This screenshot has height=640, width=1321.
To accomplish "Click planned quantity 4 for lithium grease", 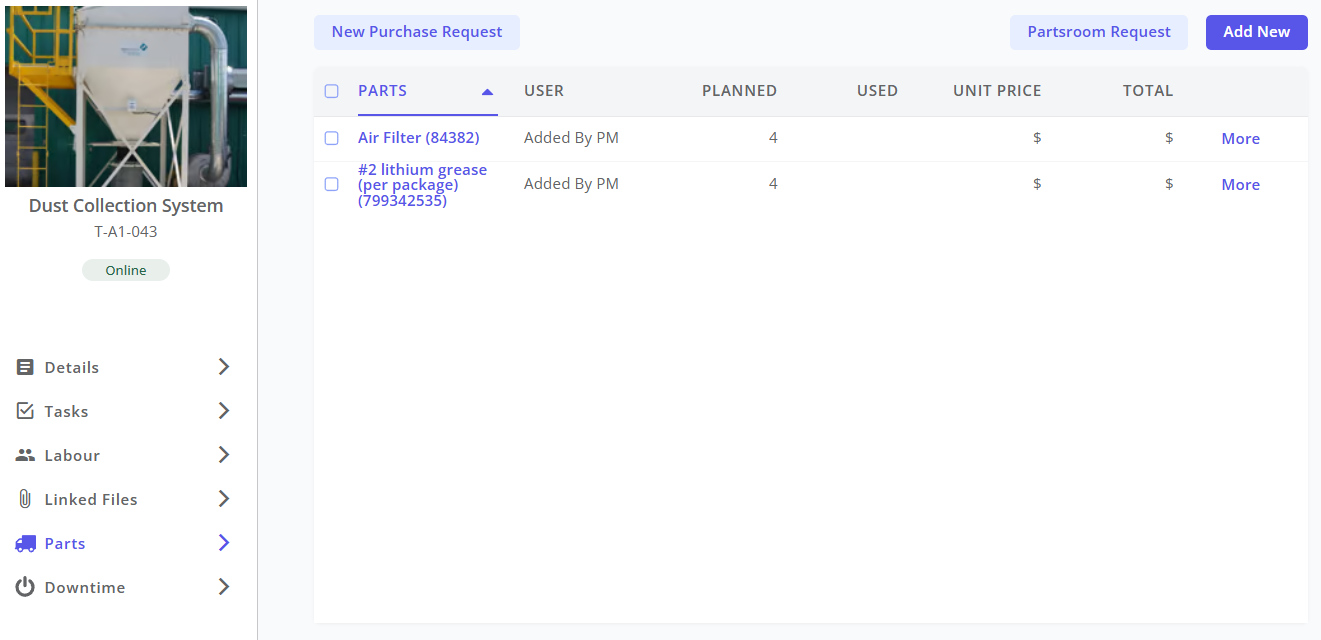I will click(773, 184).
